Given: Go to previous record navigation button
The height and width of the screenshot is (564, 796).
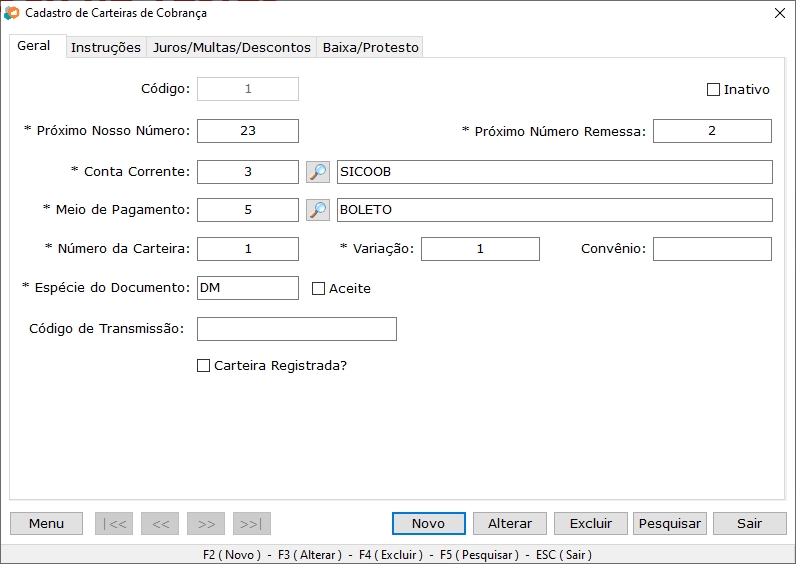Looking at the screenshot, I should point(160,524).
